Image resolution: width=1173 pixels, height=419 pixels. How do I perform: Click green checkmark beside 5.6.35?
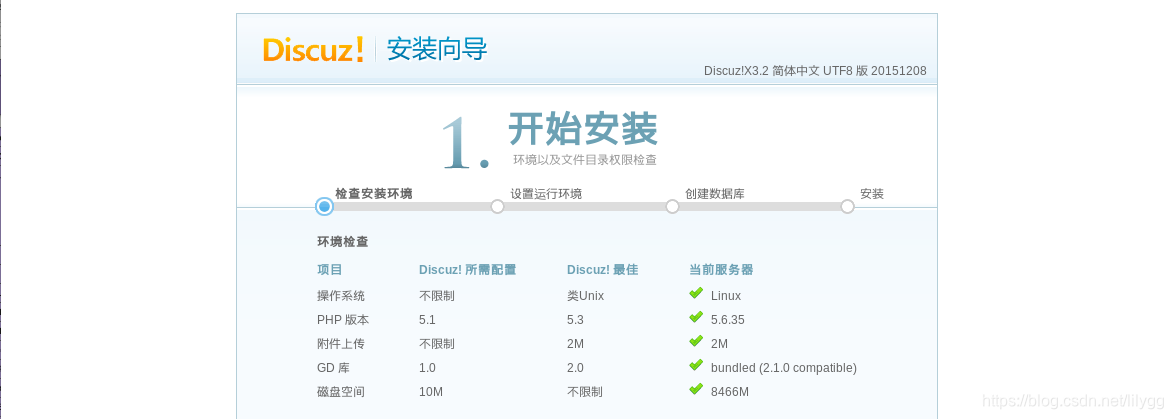click(696, 317)
